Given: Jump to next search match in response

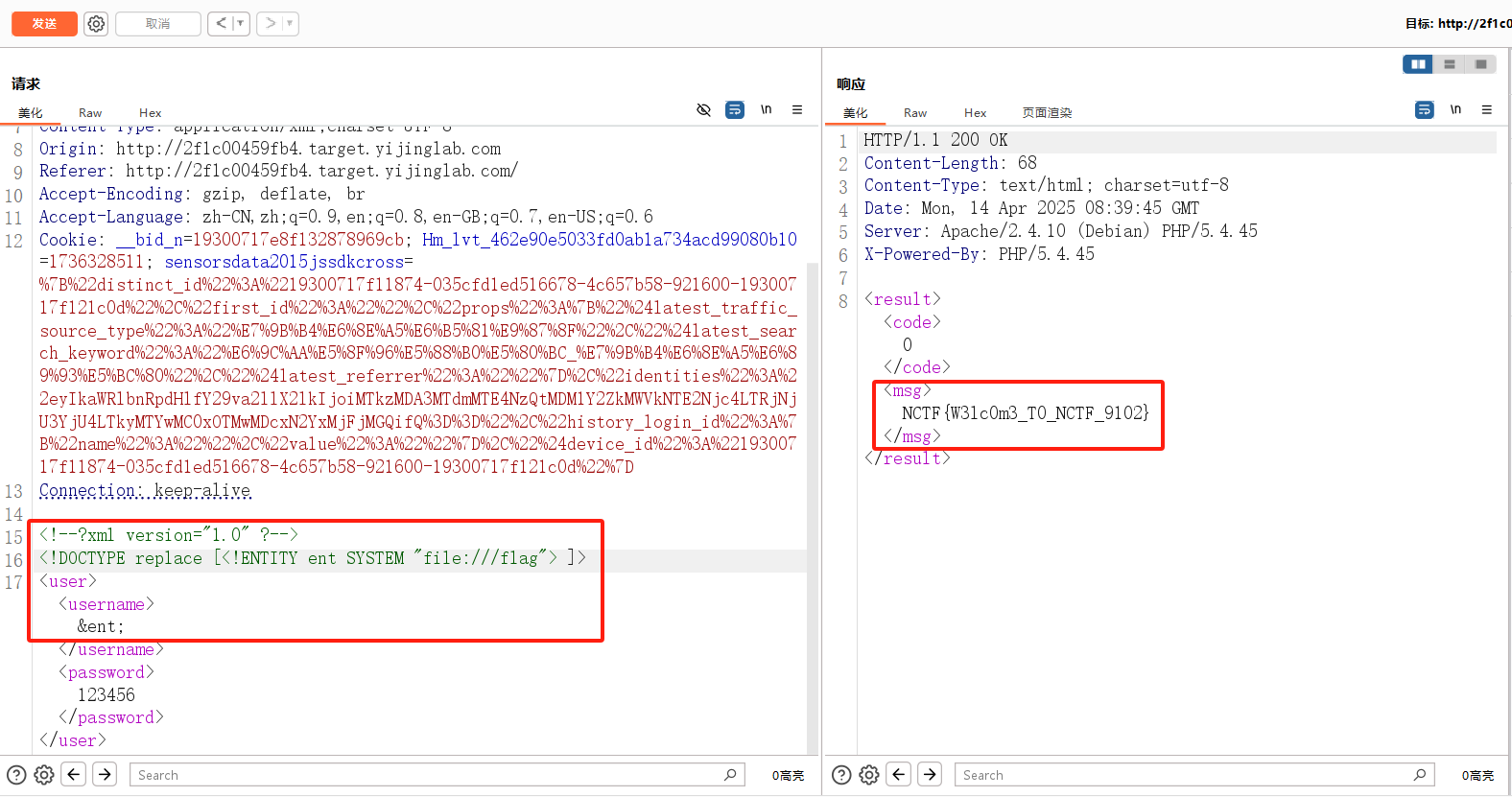Looking at the screenshot, I should pos(930,774).
